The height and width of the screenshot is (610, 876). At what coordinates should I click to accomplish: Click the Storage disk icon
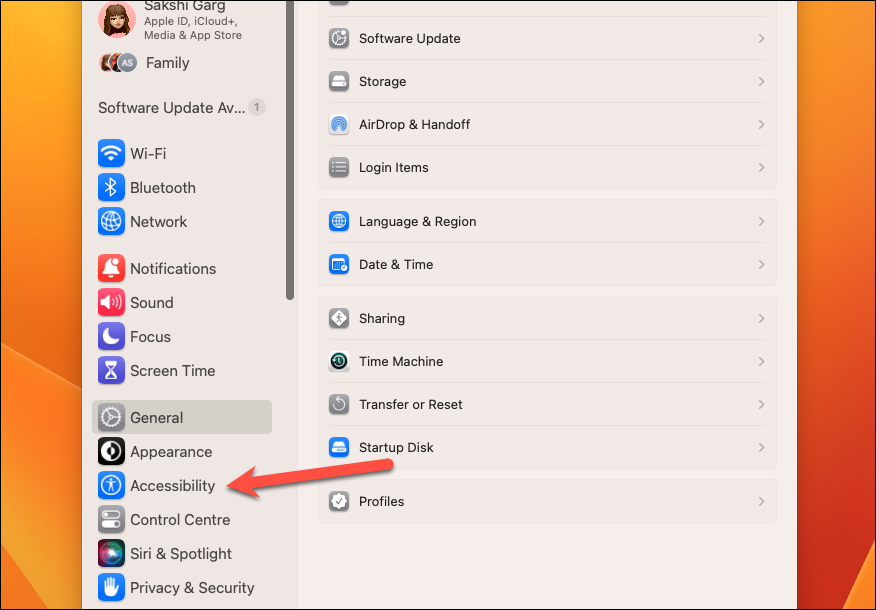(x=339, y=82)
